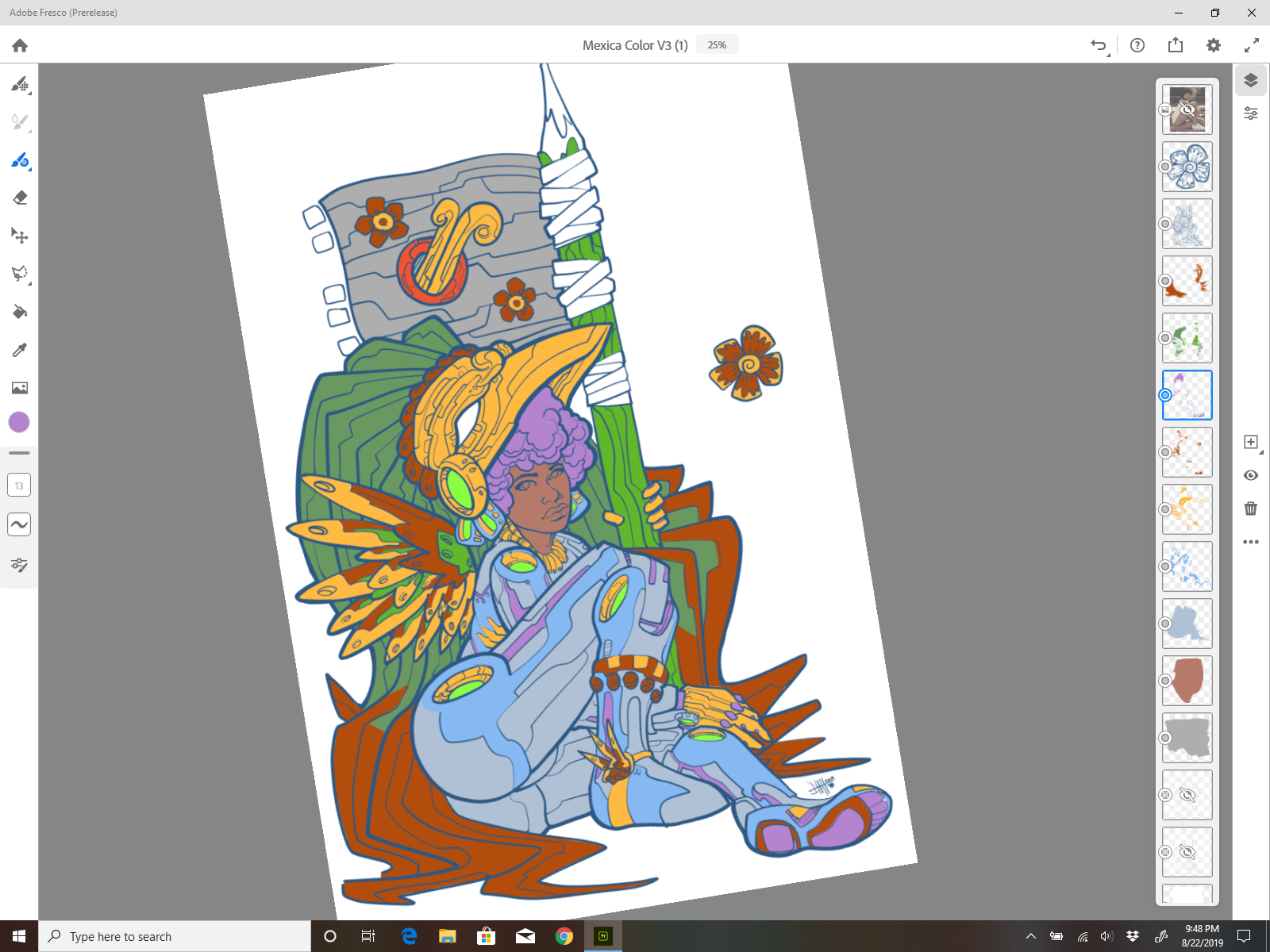Show the first hidden empty layer
Screen dimensions: 1270x952
pyautogui.click(x=1187, y=795)
